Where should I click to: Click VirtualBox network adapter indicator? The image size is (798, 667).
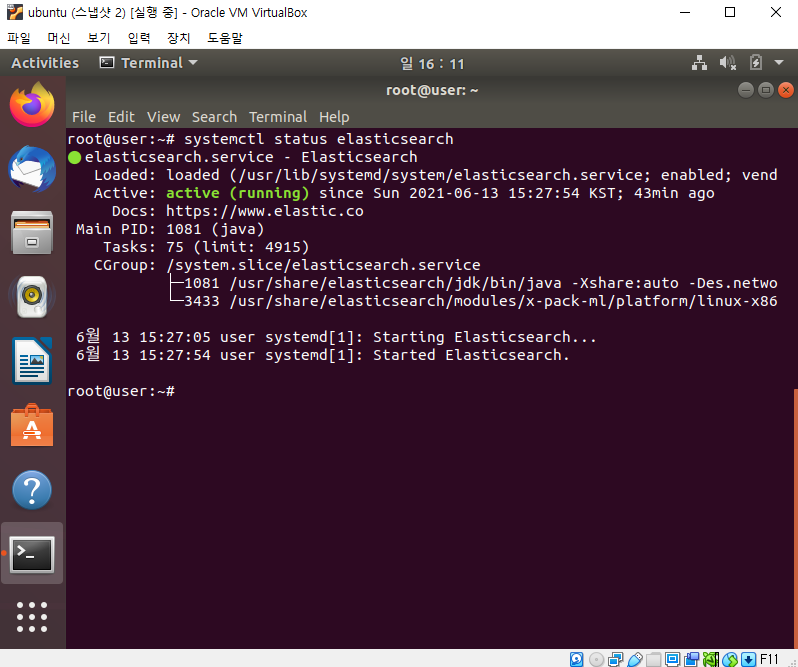pos(615,659)
